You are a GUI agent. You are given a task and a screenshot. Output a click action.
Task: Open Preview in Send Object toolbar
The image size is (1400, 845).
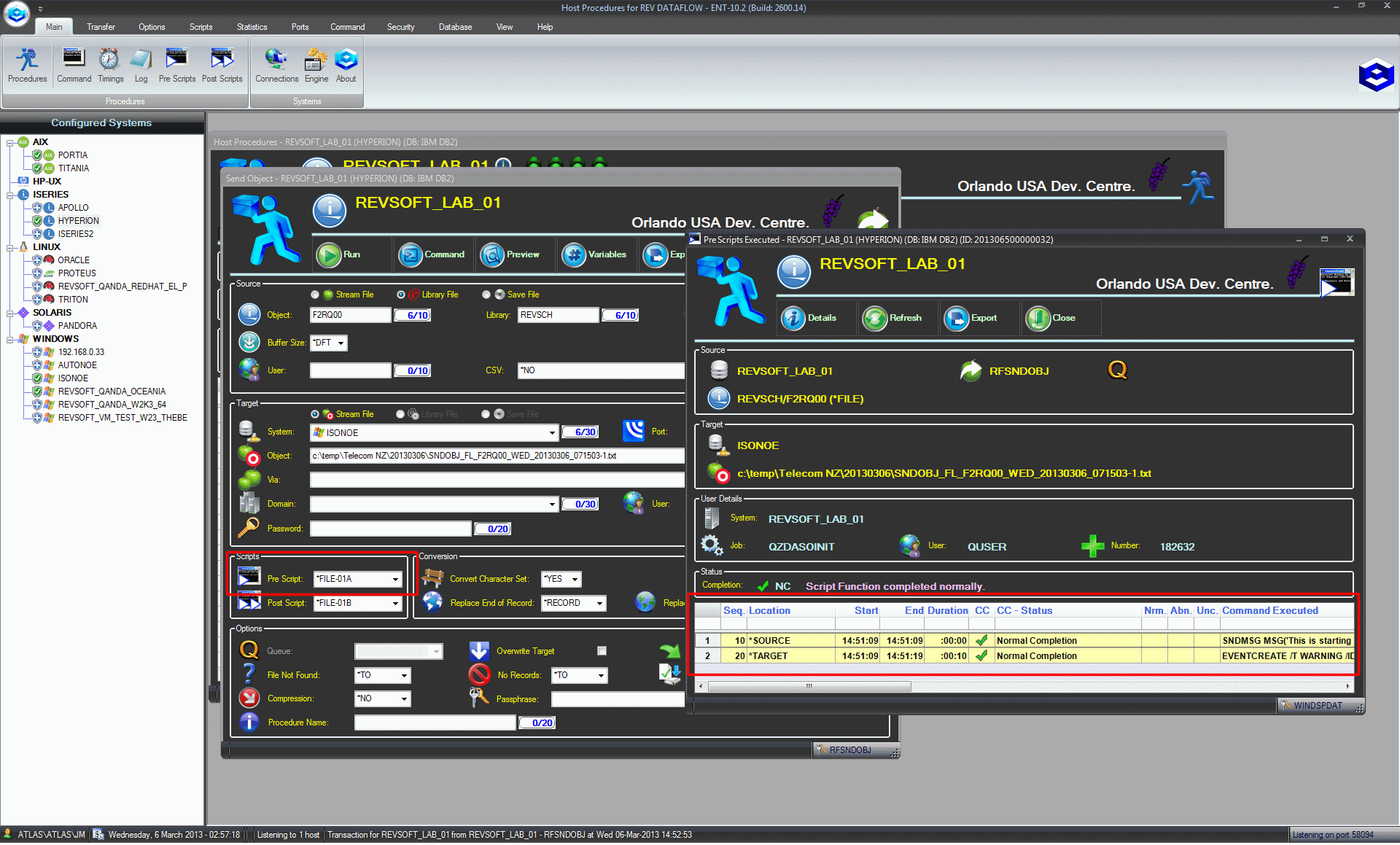tap(494, 254)
